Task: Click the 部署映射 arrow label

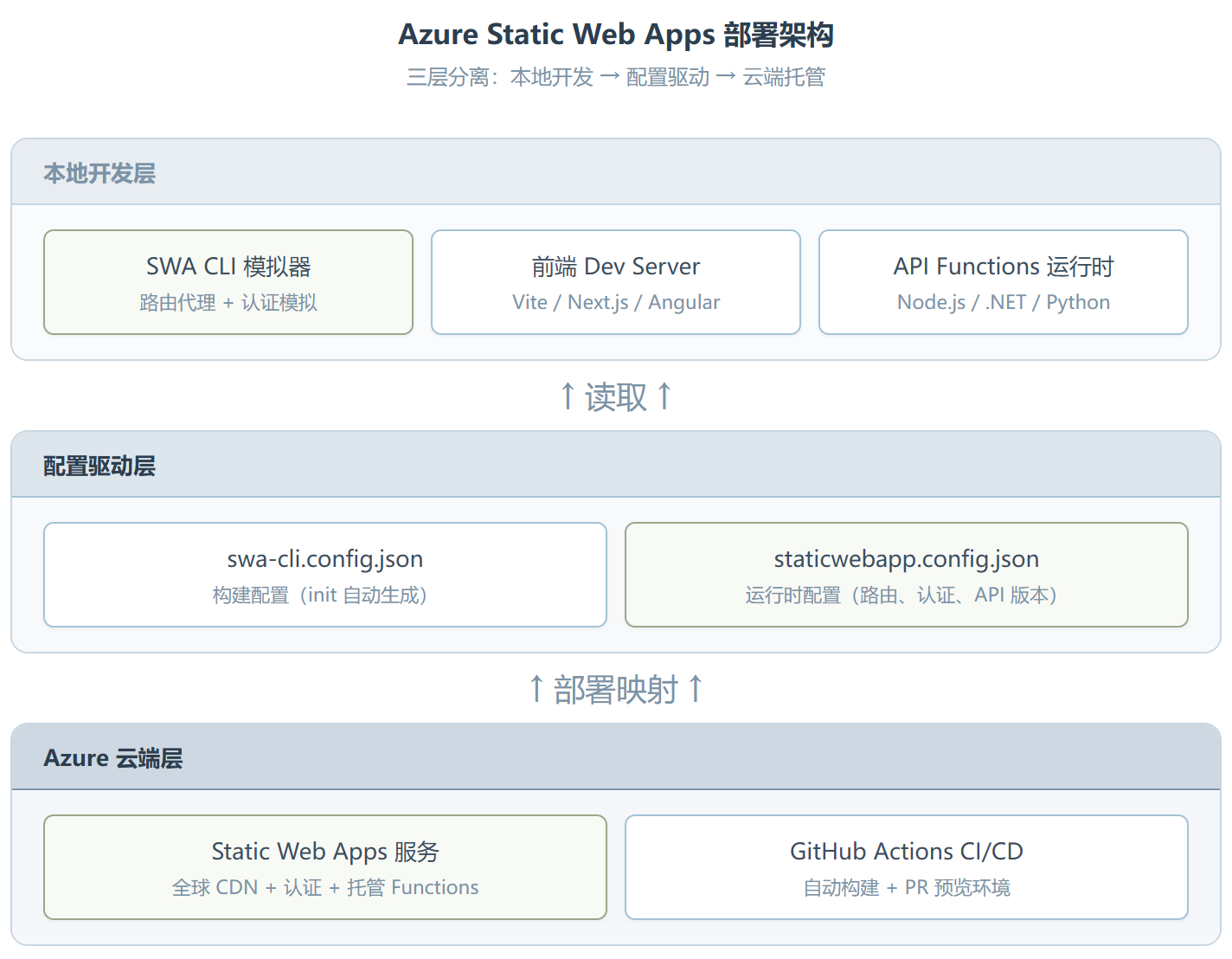Action: coord(616,690)
